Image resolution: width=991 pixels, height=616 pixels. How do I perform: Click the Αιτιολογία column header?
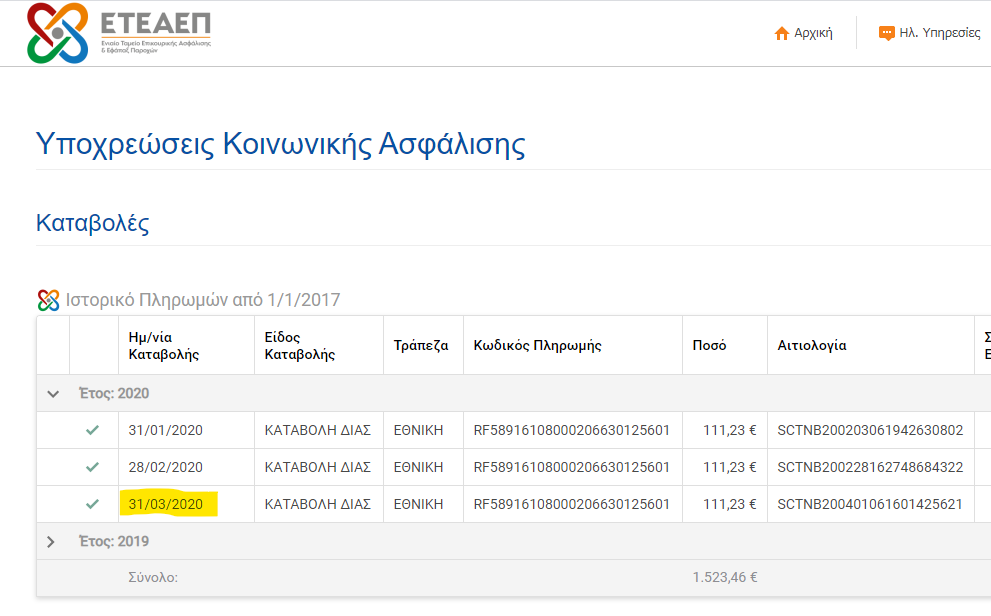(x=812, y=346)
